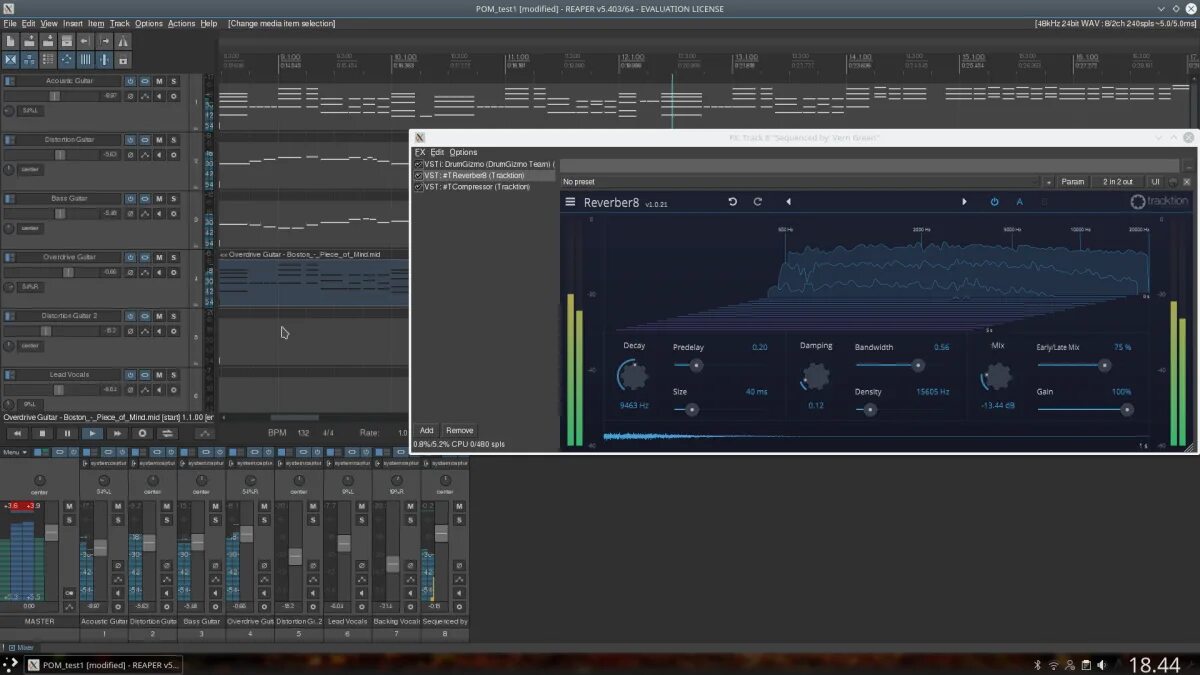
Task: Click the Reverber8 Early/Late Mix slider
Action: tap(1084, 366)
